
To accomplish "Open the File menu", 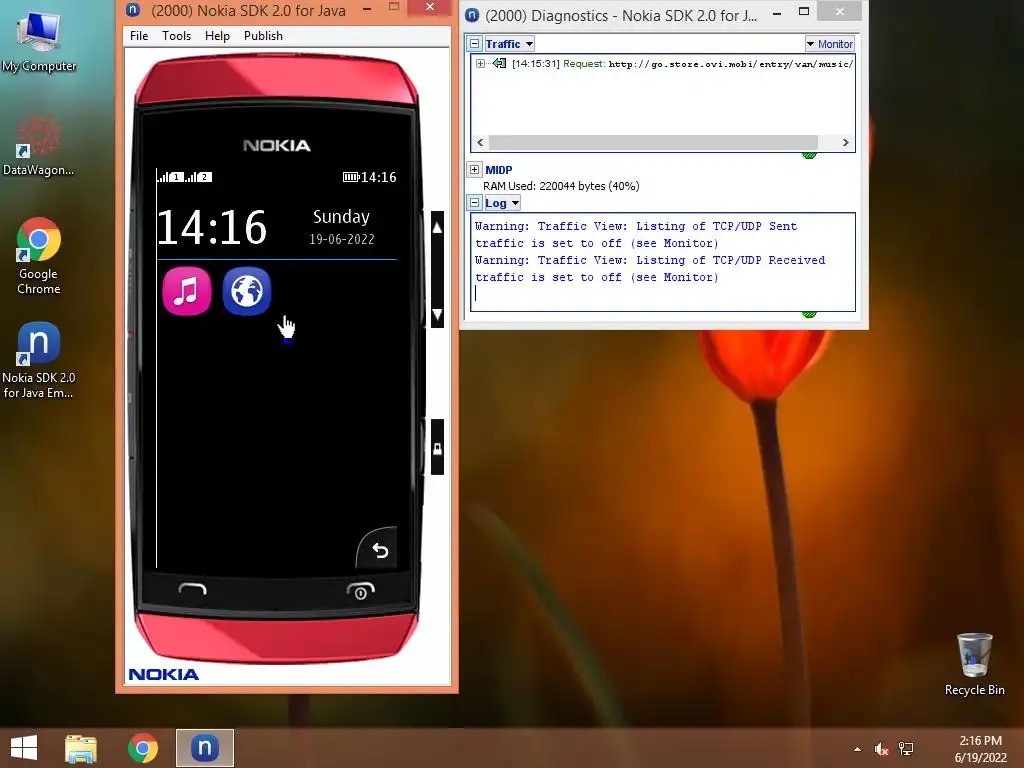I will 139,36.
